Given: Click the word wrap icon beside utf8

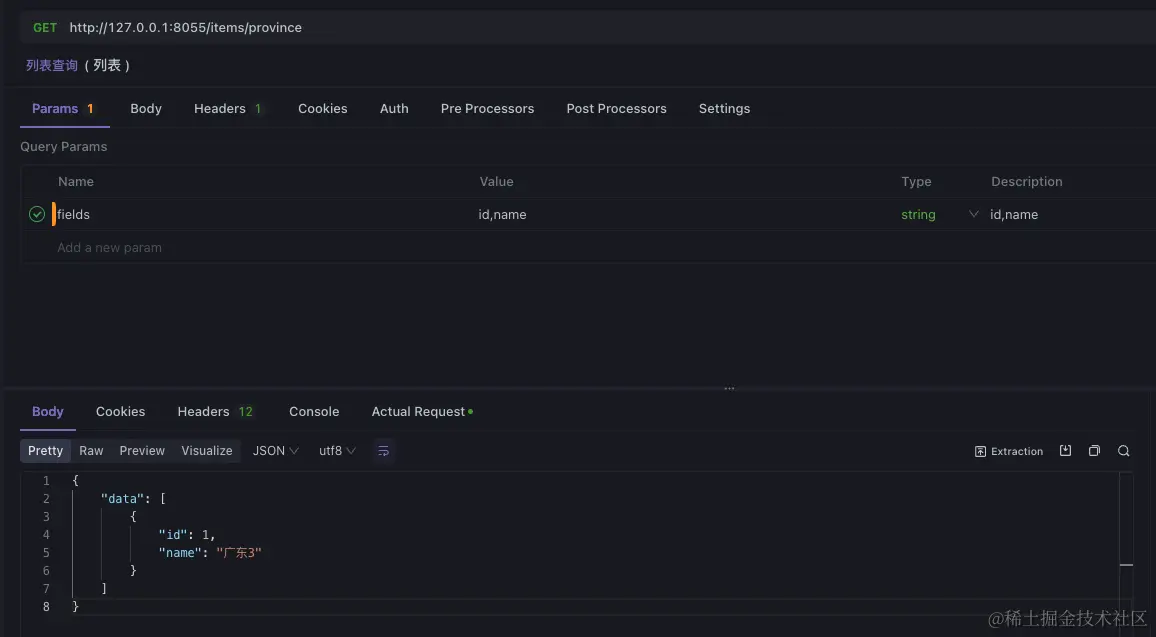Looking at the screenshot, I should (x=383, y=451).
